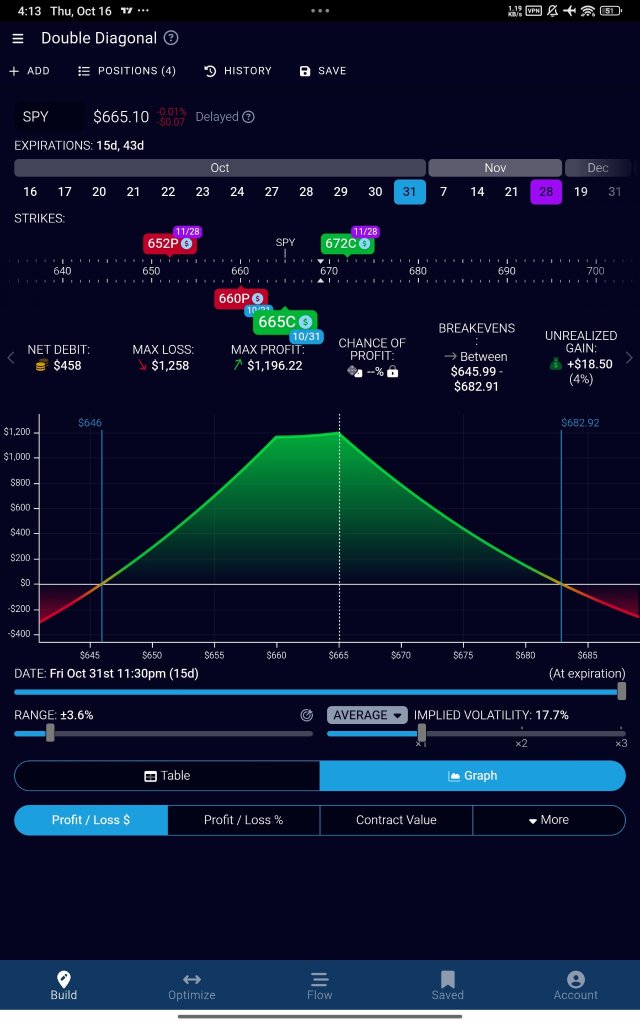Select the Nov 28 expiration date
Image resolution: width=640 pixels, height=1024 pixels.
click(x=546, y=192)
